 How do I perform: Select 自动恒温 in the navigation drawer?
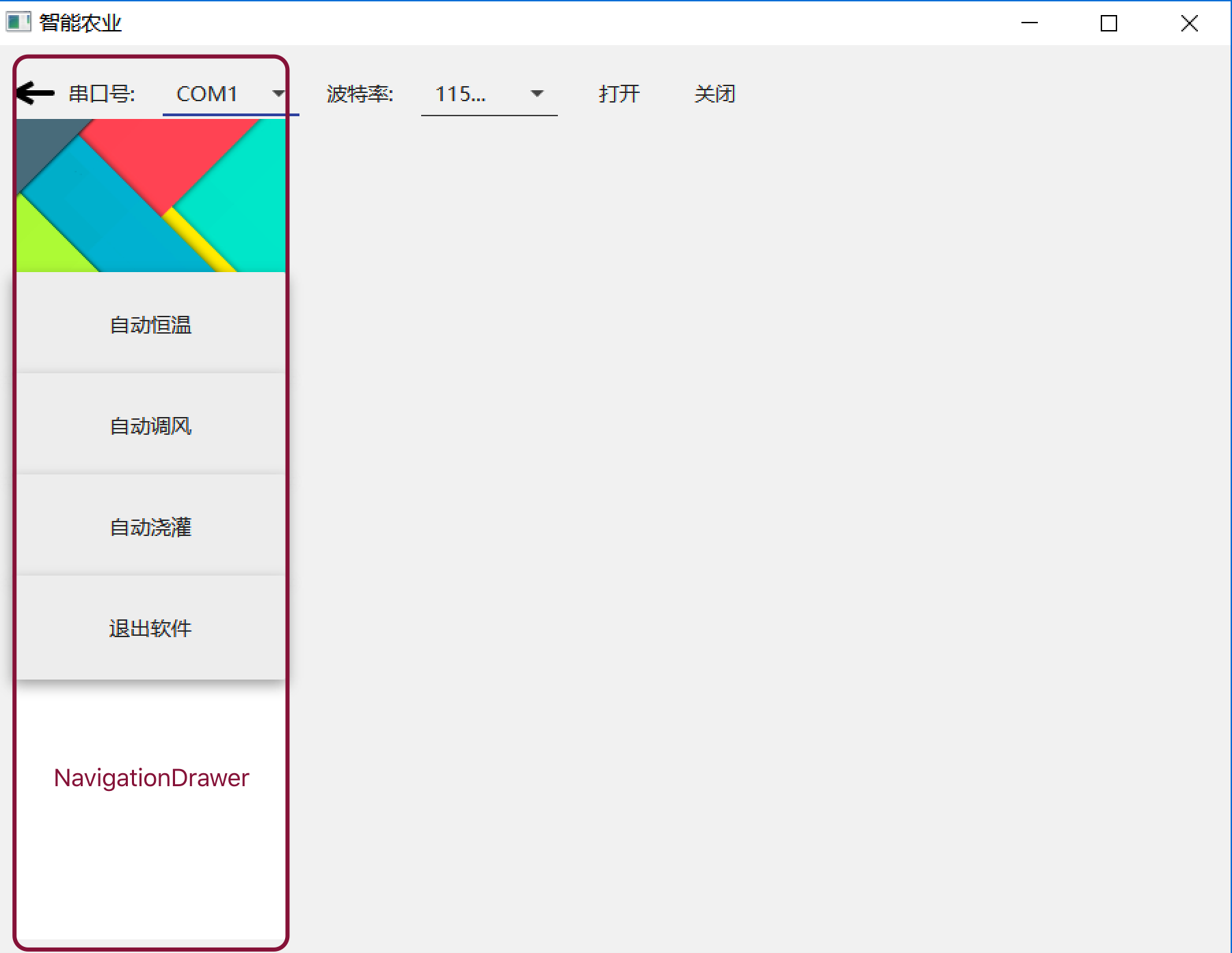point(150,325)
